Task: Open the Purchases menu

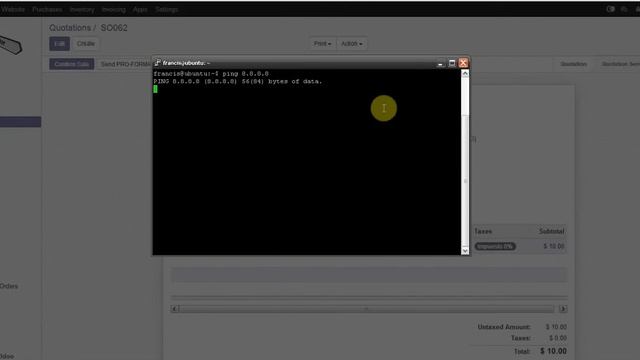Action: click(x=47, y=9)
